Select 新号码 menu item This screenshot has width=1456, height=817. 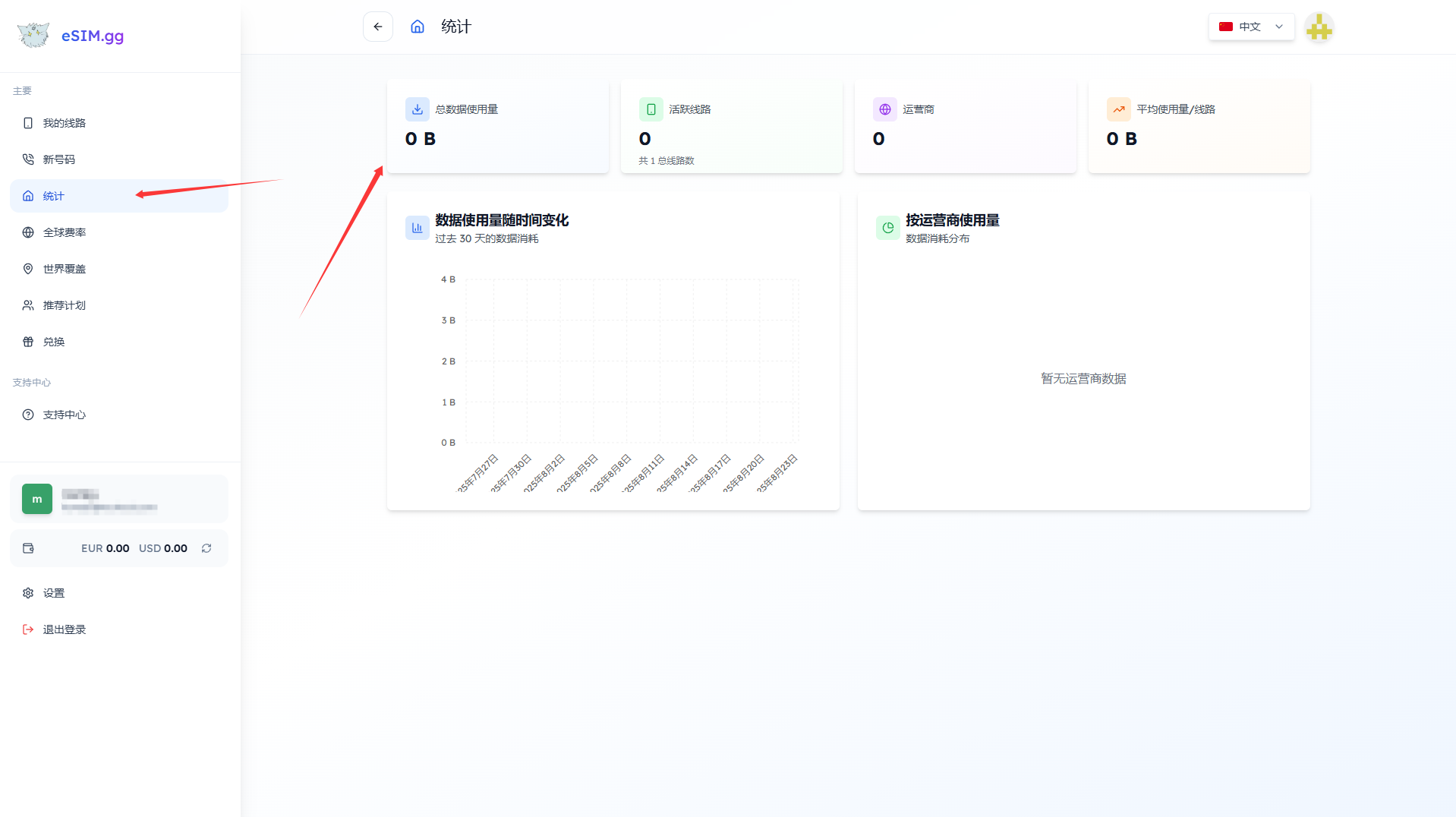click(x=59, y=159)
